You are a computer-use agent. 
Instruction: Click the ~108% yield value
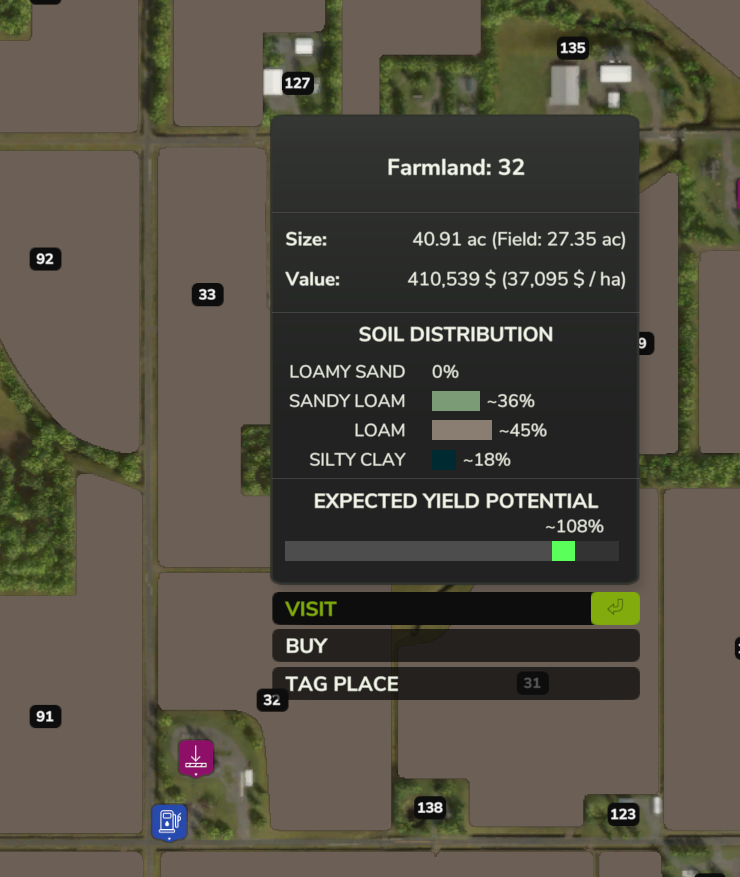coord(574,526)
